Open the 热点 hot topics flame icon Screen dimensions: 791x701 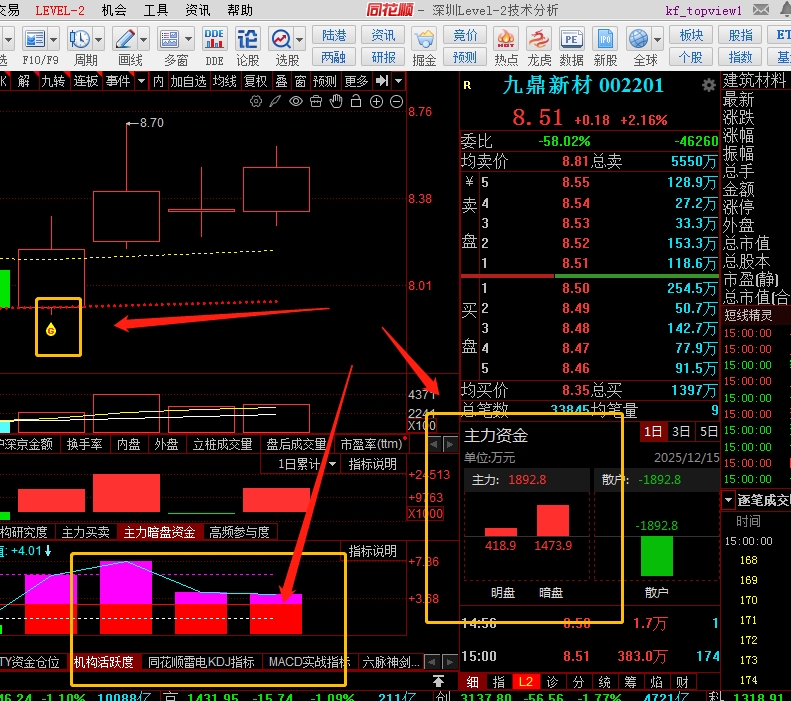pyautogui.click(x=506, y=39)
